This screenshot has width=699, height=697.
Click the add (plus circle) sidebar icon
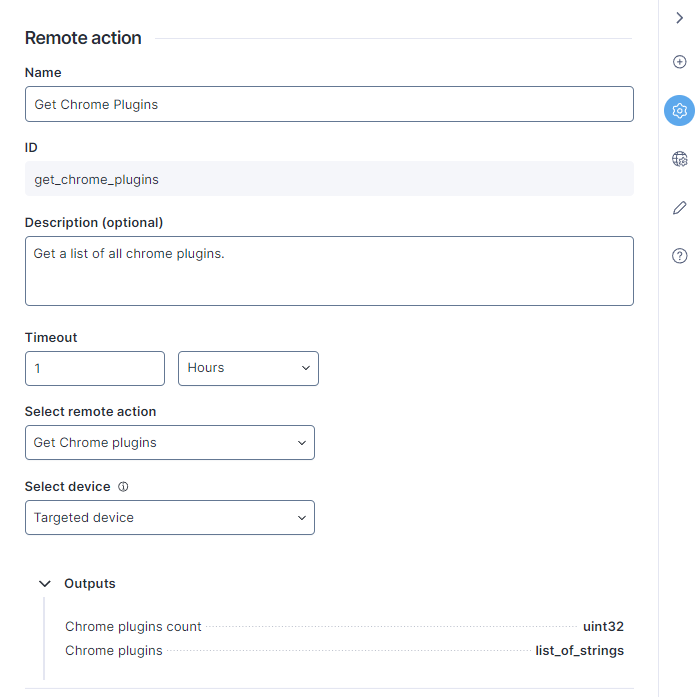tap(679, 62)
